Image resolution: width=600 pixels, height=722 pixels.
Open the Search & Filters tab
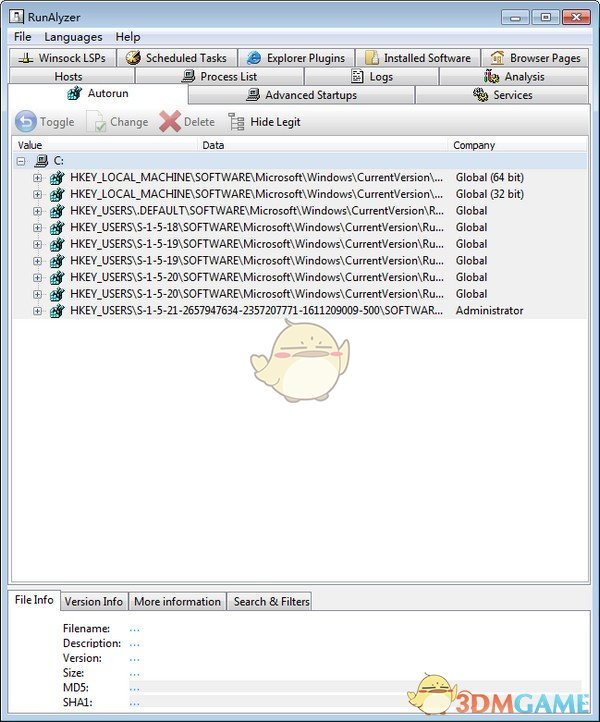[x=270, y=601]
